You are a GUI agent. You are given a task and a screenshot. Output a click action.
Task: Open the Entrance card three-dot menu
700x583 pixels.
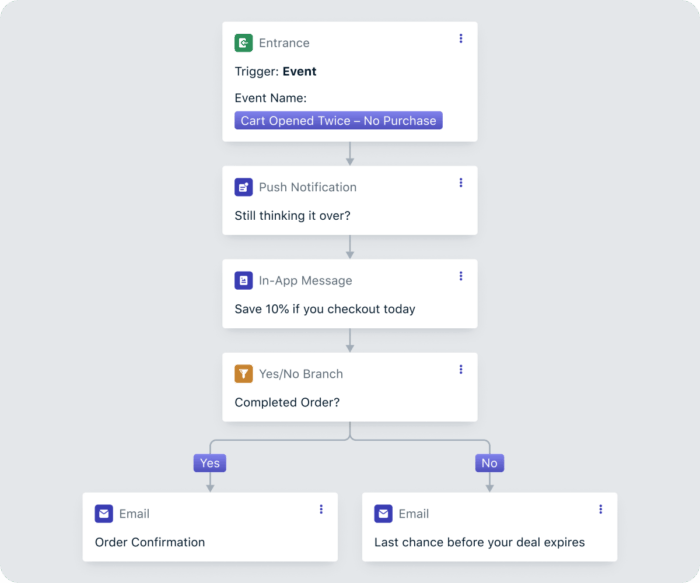click(x=461, y=39)
